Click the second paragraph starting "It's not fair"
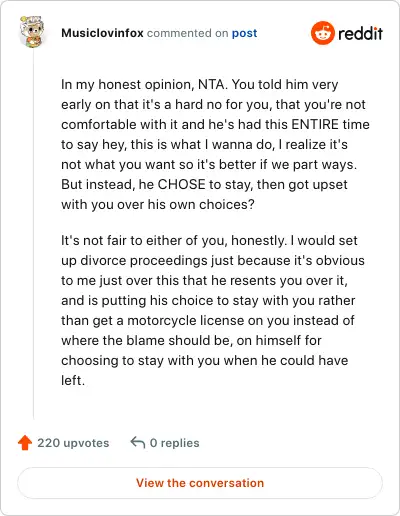The image size is (400, 516). tap(213, 310)
